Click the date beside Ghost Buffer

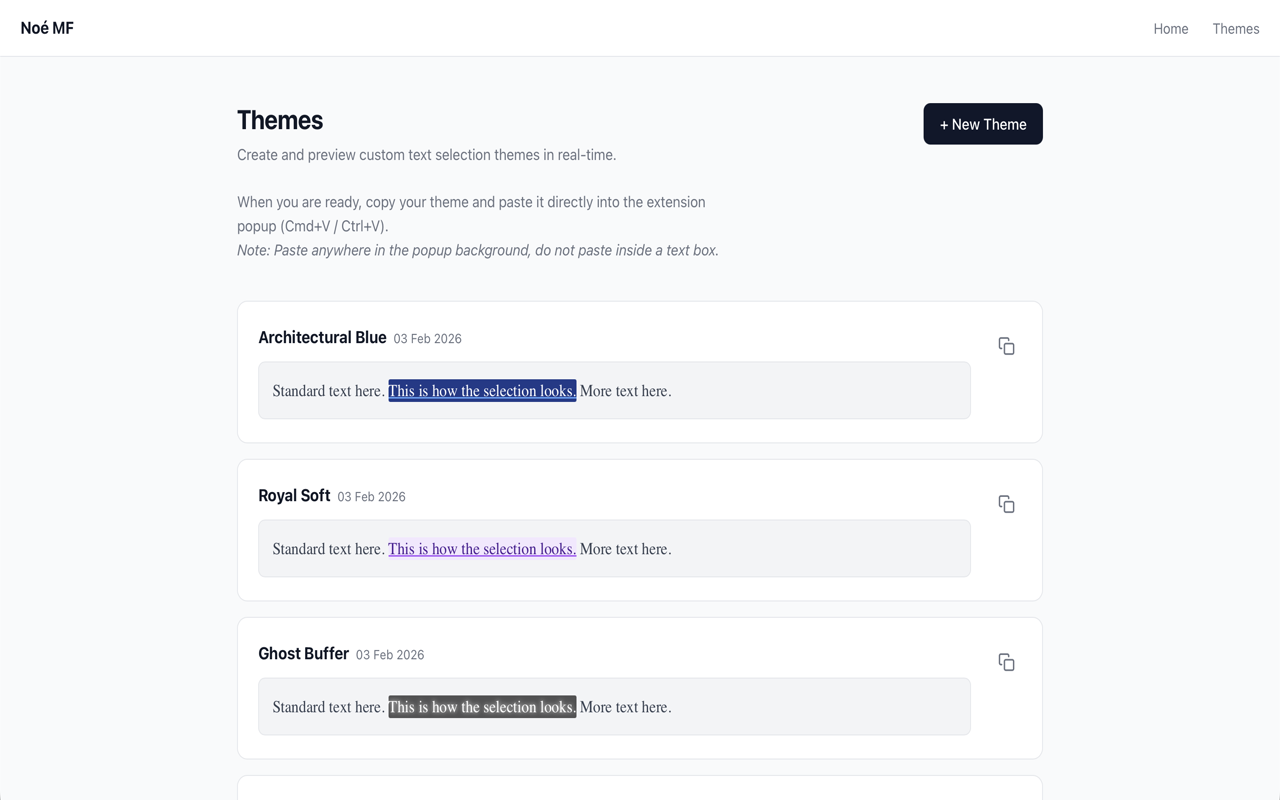coord(390,655)
